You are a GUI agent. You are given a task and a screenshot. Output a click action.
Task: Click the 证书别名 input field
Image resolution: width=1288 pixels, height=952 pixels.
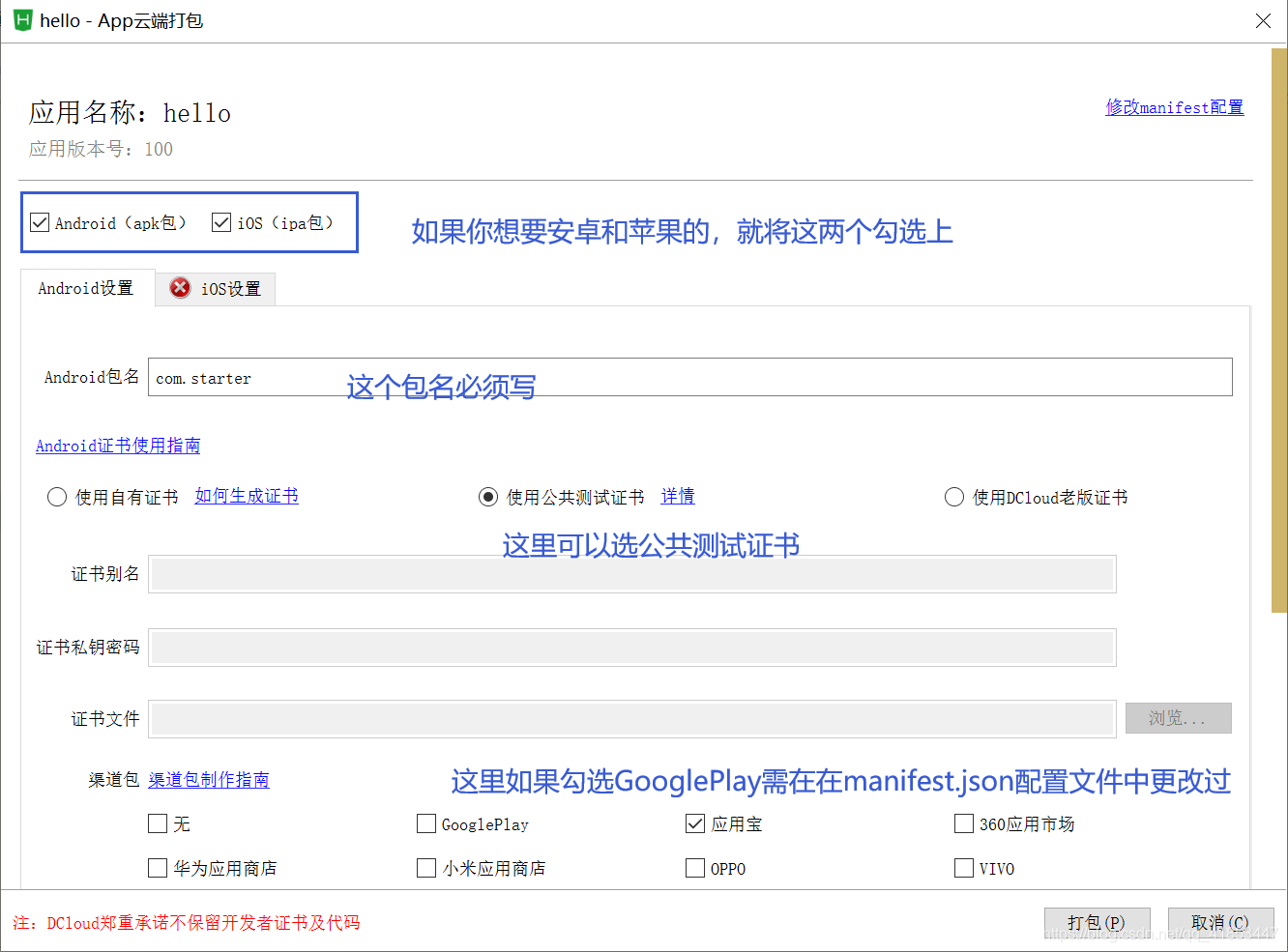632,574
